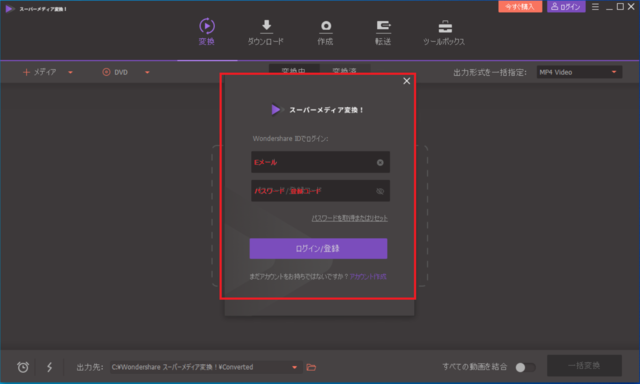Click the ログイン/登録 purple button
This screenshot has height=384, width=640.
click(318, 249)
